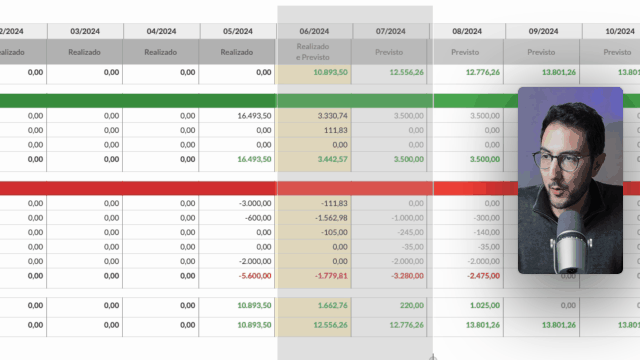Screen dimensions: 640x360
Task: Click the -140,00 forecast expense cell
Action: [487, 232]
